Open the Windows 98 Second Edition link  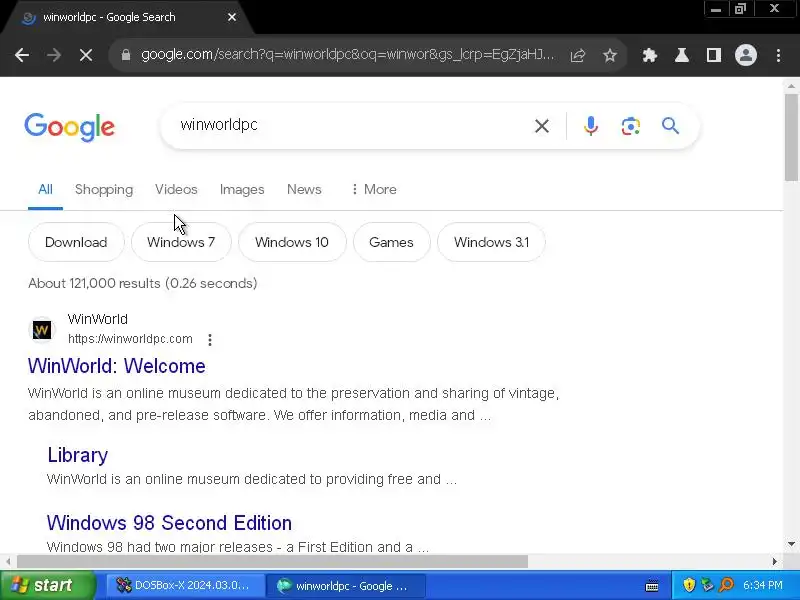[x=169, y=523]
